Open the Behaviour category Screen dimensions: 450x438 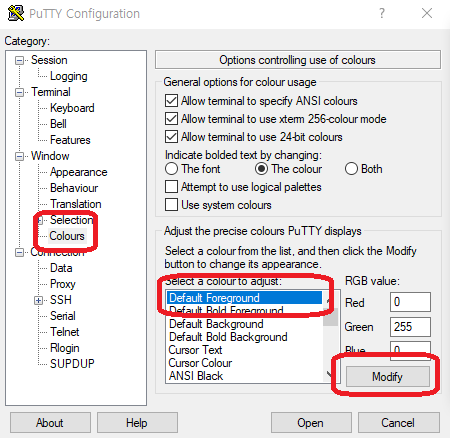(74, 188)
